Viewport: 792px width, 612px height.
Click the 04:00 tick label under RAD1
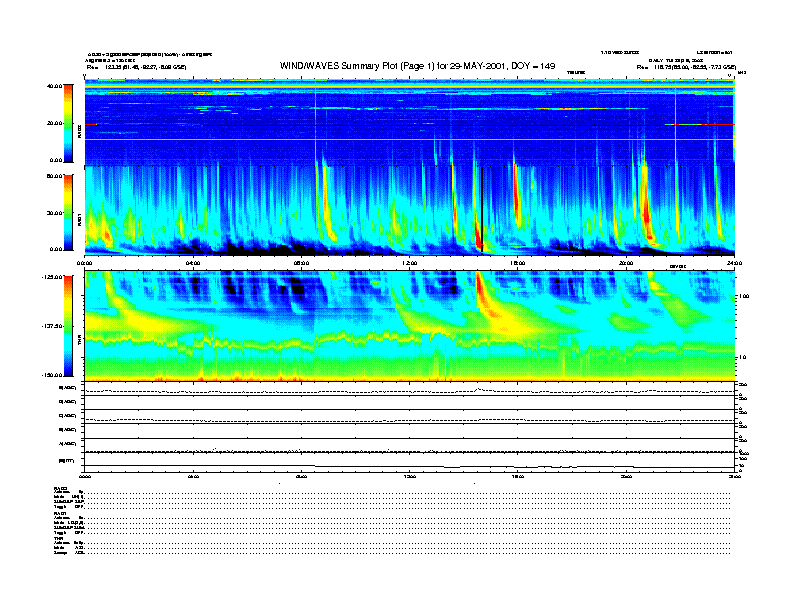coord(193,263)
